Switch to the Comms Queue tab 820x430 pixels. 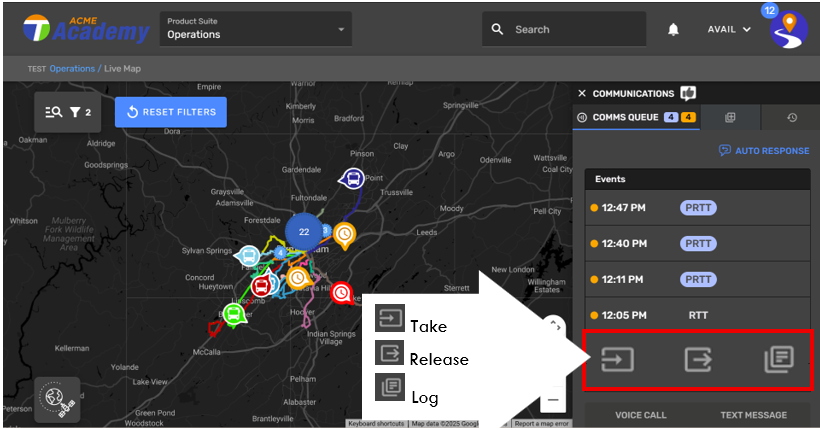tap(634, 117)
